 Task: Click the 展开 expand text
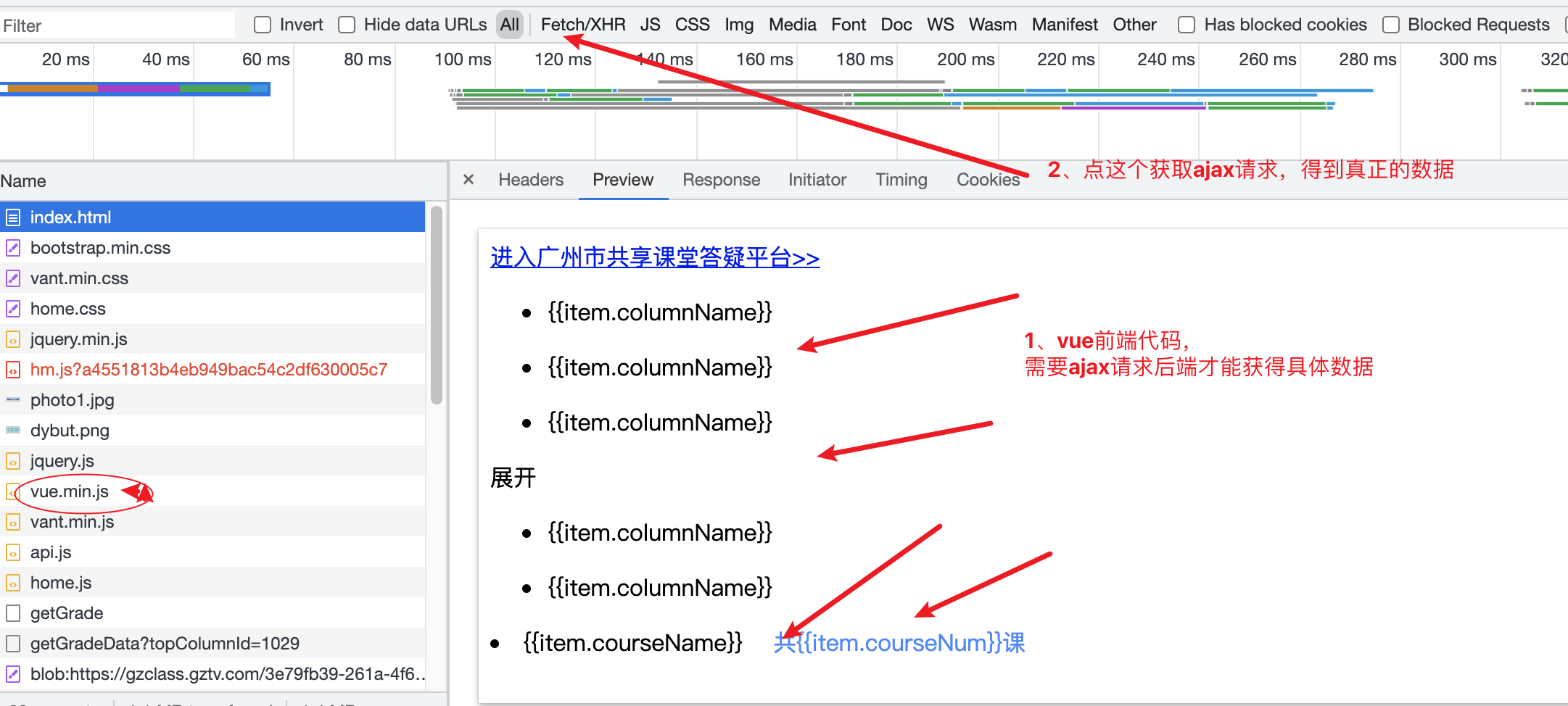coord(513,478)
